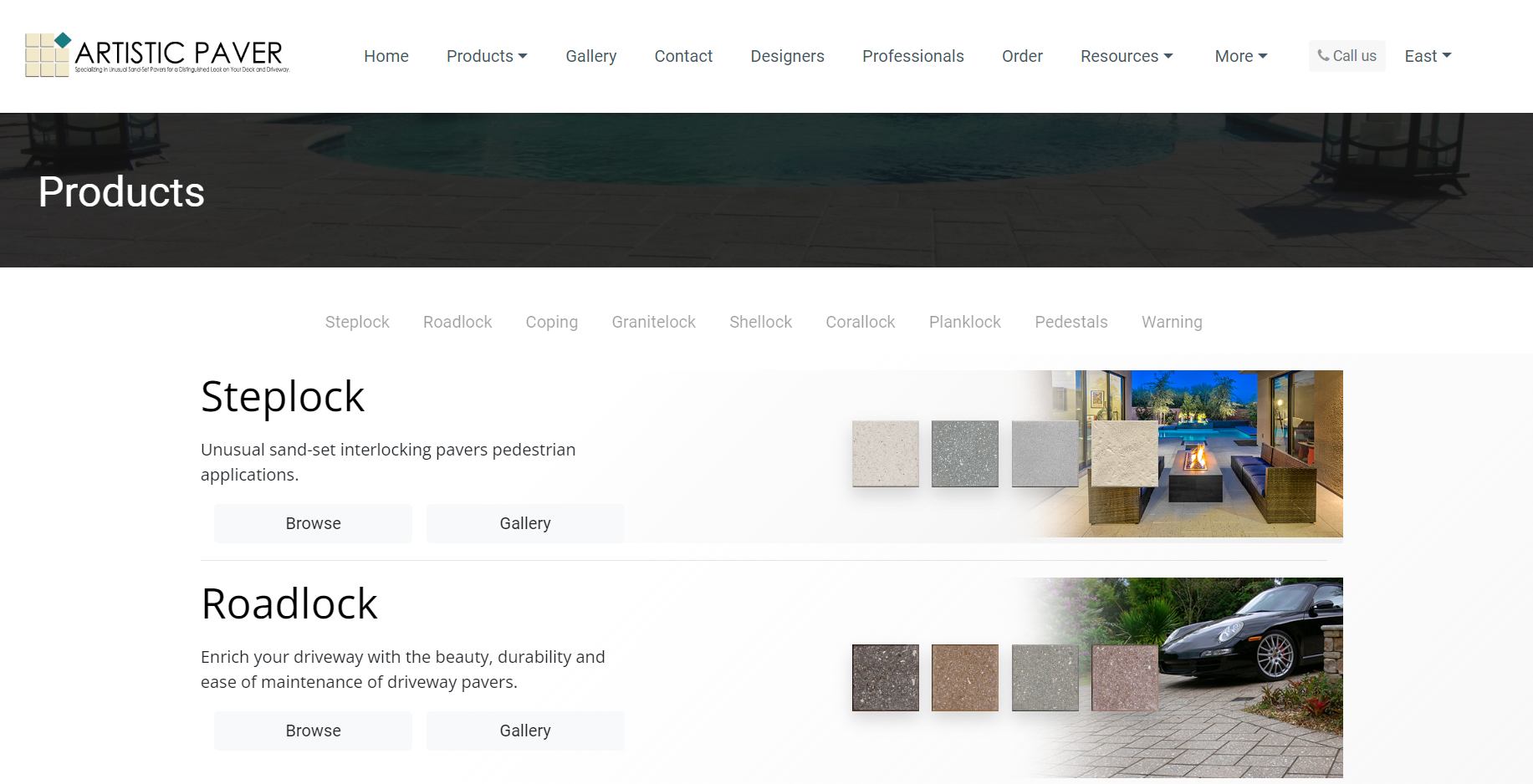Image resolution: width=1533 pixels, height=784 pixels.
Task: Expand the Products dropdown in navbar
Action: (487, 56)
